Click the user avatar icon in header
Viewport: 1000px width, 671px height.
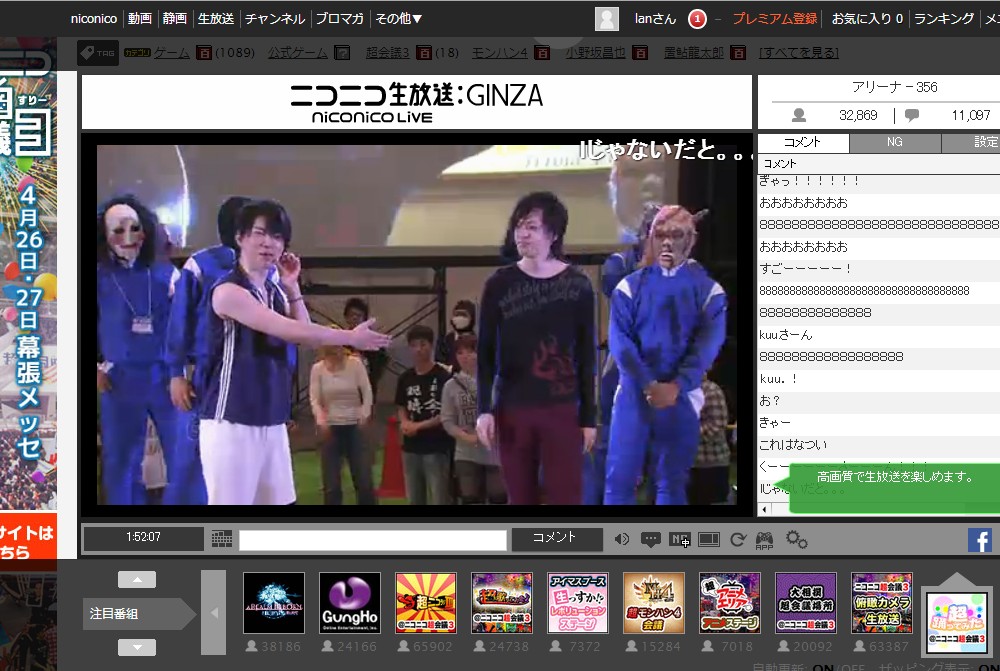(x=607, y=18)
